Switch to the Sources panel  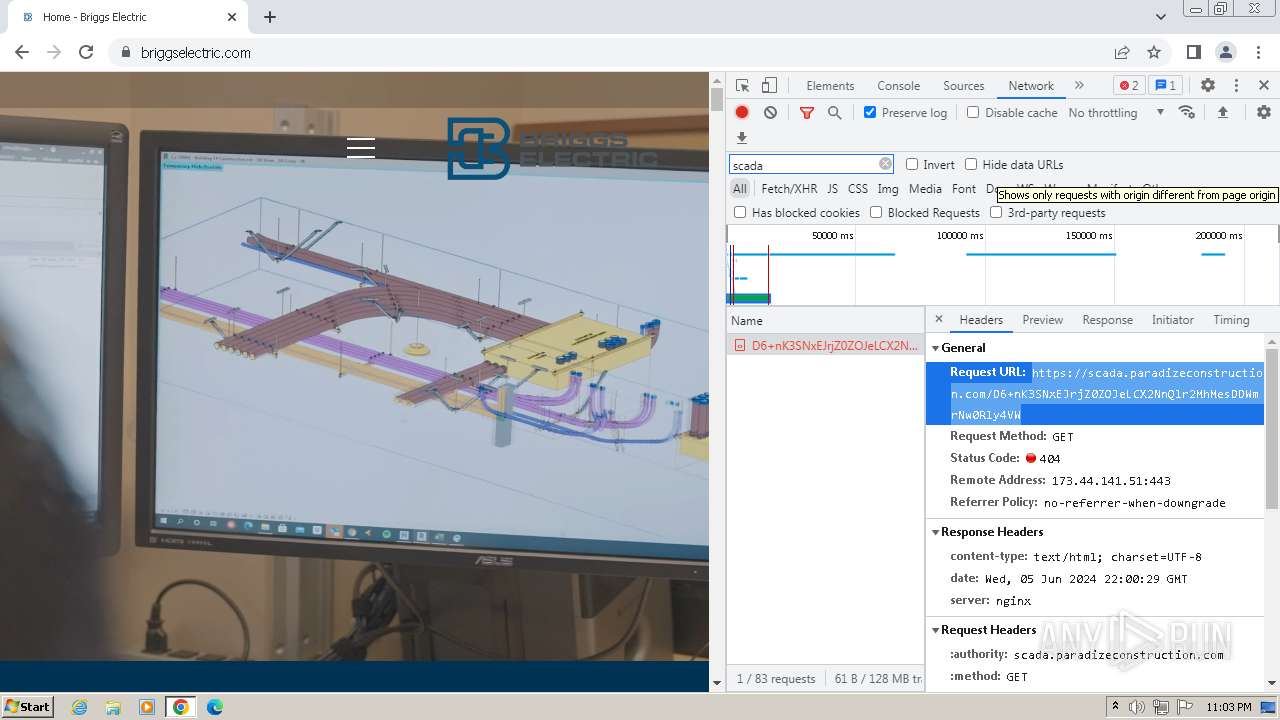964,86
